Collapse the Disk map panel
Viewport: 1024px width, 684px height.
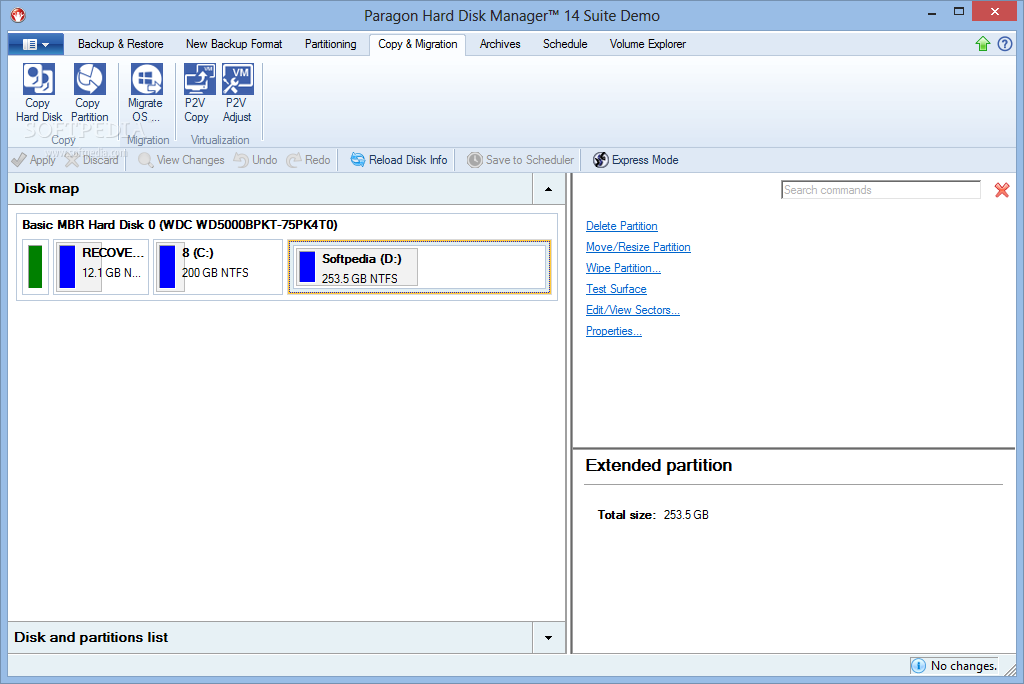549,189
